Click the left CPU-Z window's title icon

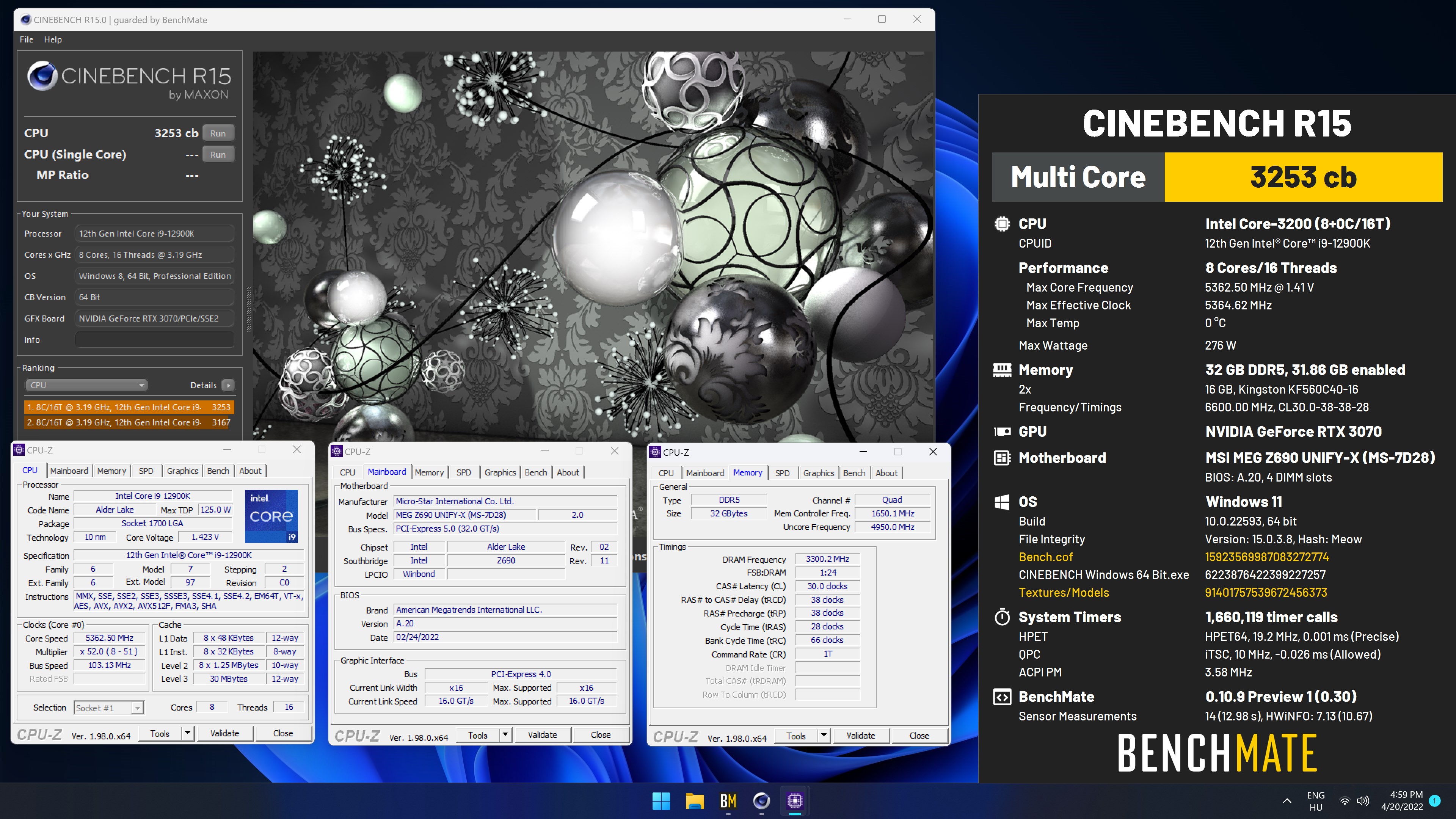click(x=19, y=450)
